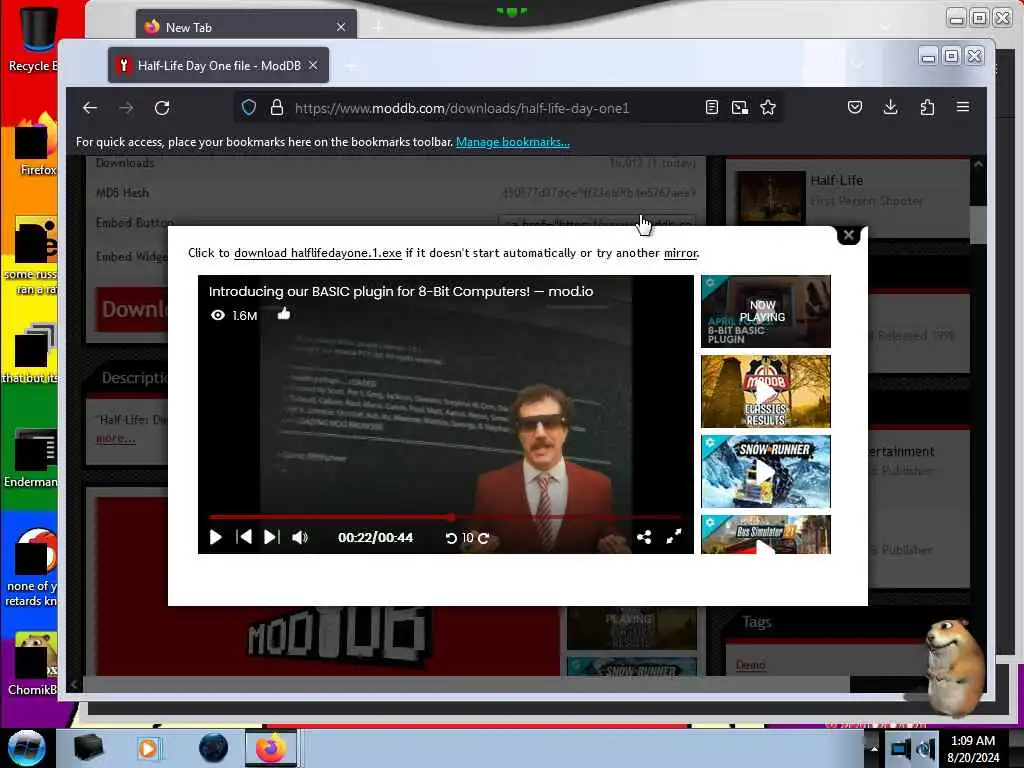The height and width of the screenshot is (768, 1024).
Task: Select the Snow Runner video thumbnail
Action: 765,472
